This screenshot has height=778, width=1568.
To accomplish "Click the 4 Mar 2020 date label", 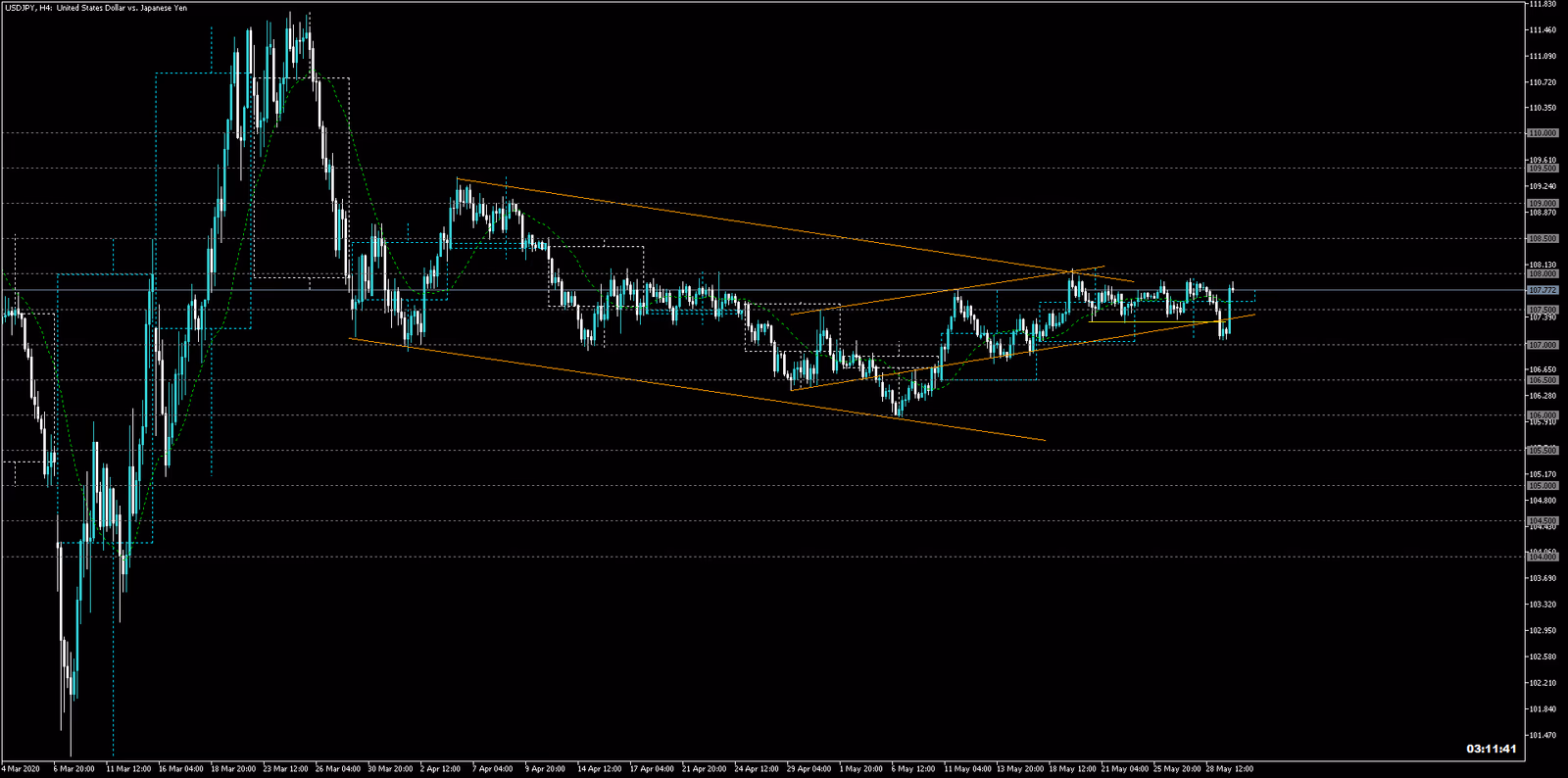I will [x=22, y=769].
